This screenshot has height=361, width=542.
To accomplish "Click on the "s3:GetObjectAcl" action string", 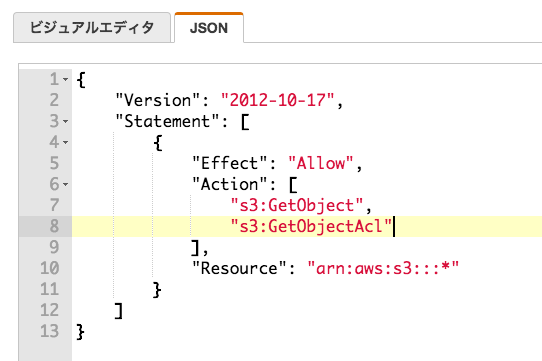I will coord(311,226).
